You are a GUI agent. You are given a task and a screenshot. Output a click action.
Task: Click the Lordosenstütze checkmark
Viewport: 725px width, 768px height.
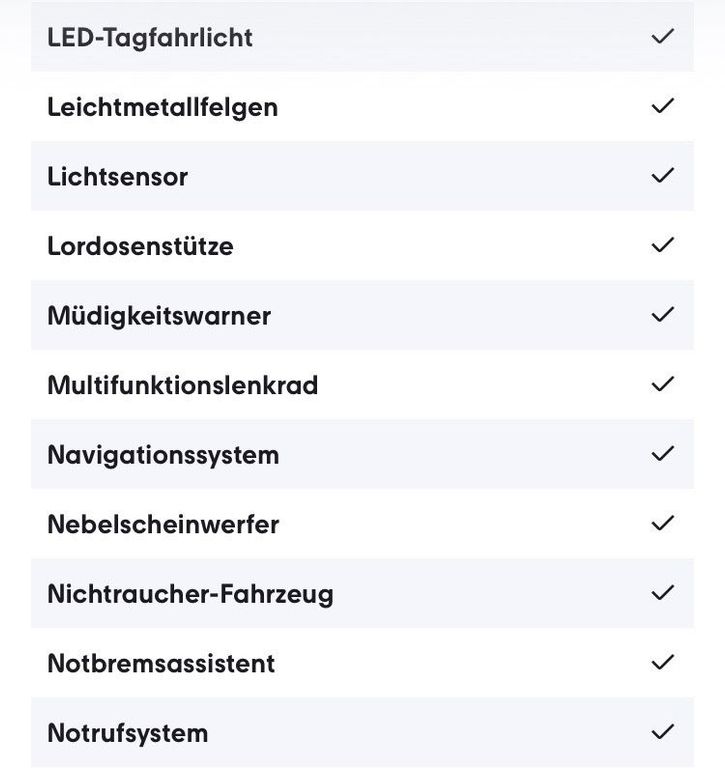coord(662,245)
